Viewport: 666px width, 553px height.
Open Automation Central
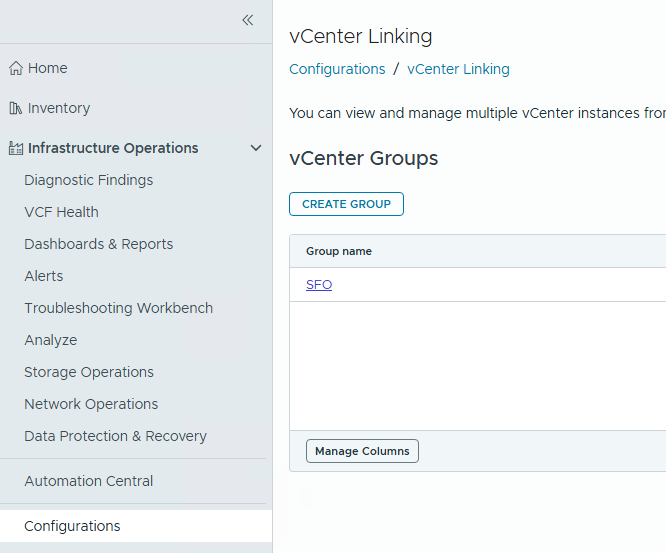[88, 481]
